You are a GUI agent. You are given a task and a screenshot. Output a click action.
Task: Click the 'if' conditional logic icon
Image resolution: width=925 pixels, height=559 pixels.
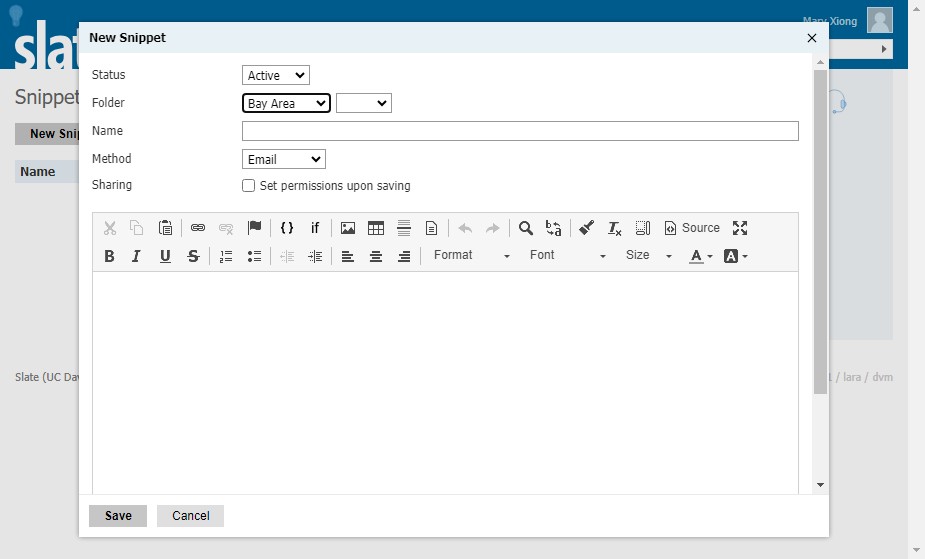coord(315,228)
